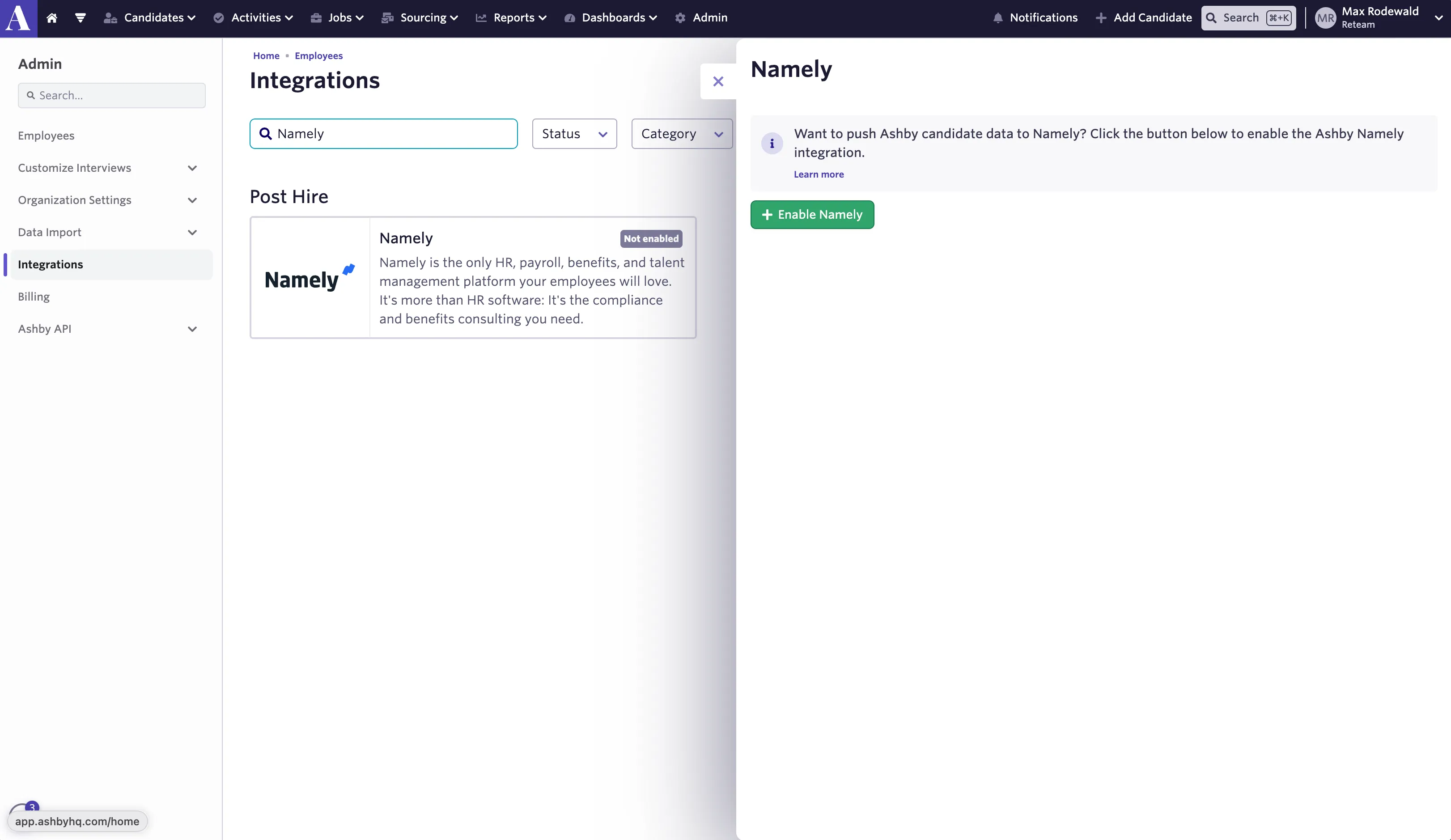Screen dimensions: 1451x840
Task: Click the MR user avatar
Action: pyautogui.click(x=1325, y=18)
